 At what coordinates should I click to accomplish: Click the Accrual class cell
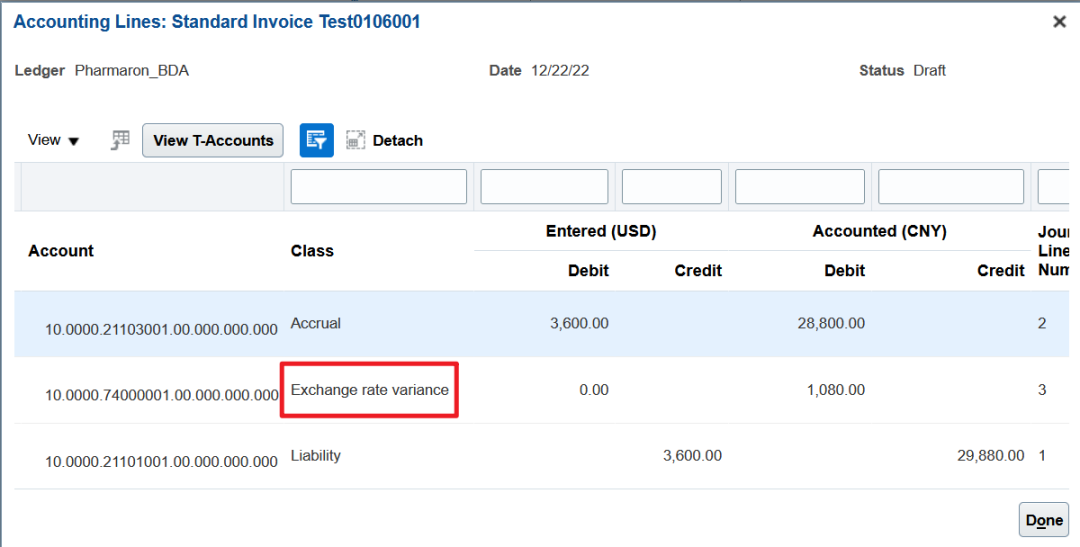[315, 323]
